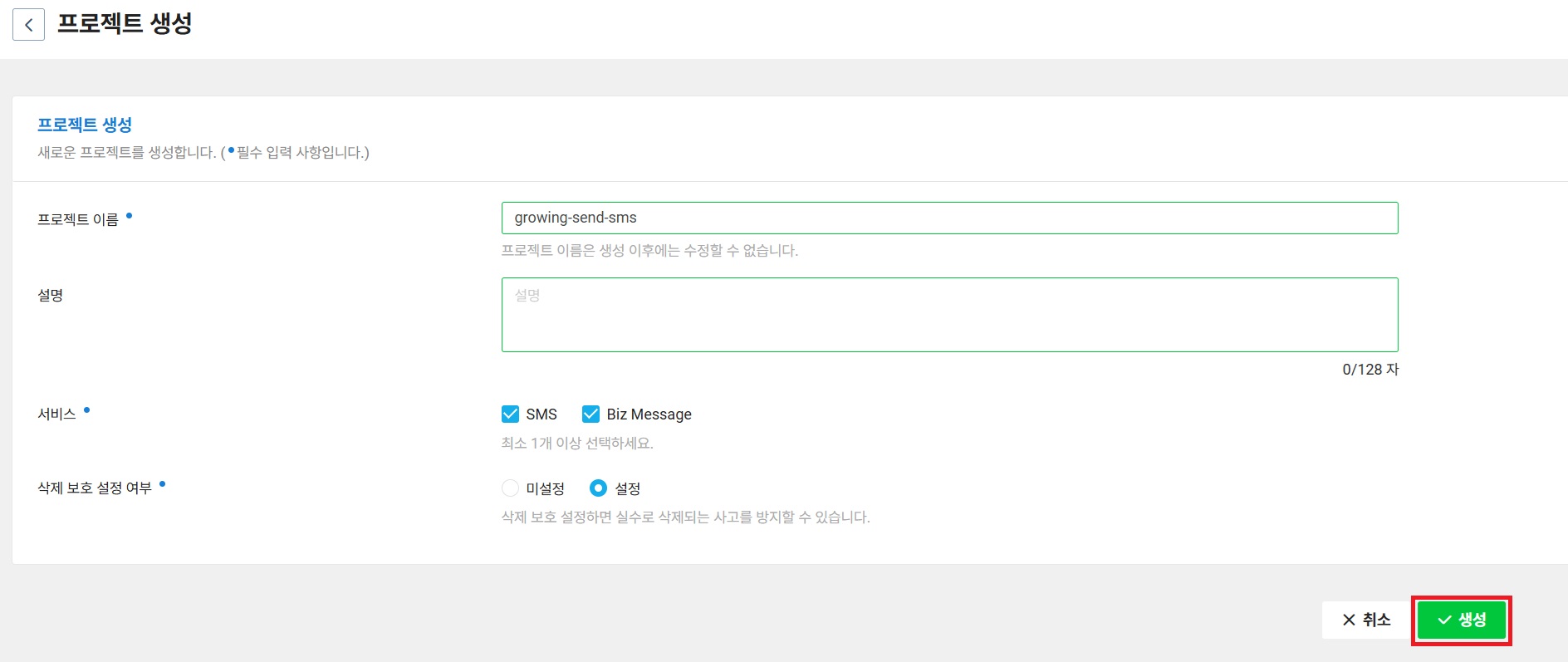Select the 설정 deletion protection radio
The height and width of the screenshot is (662, 1568).
598,488
